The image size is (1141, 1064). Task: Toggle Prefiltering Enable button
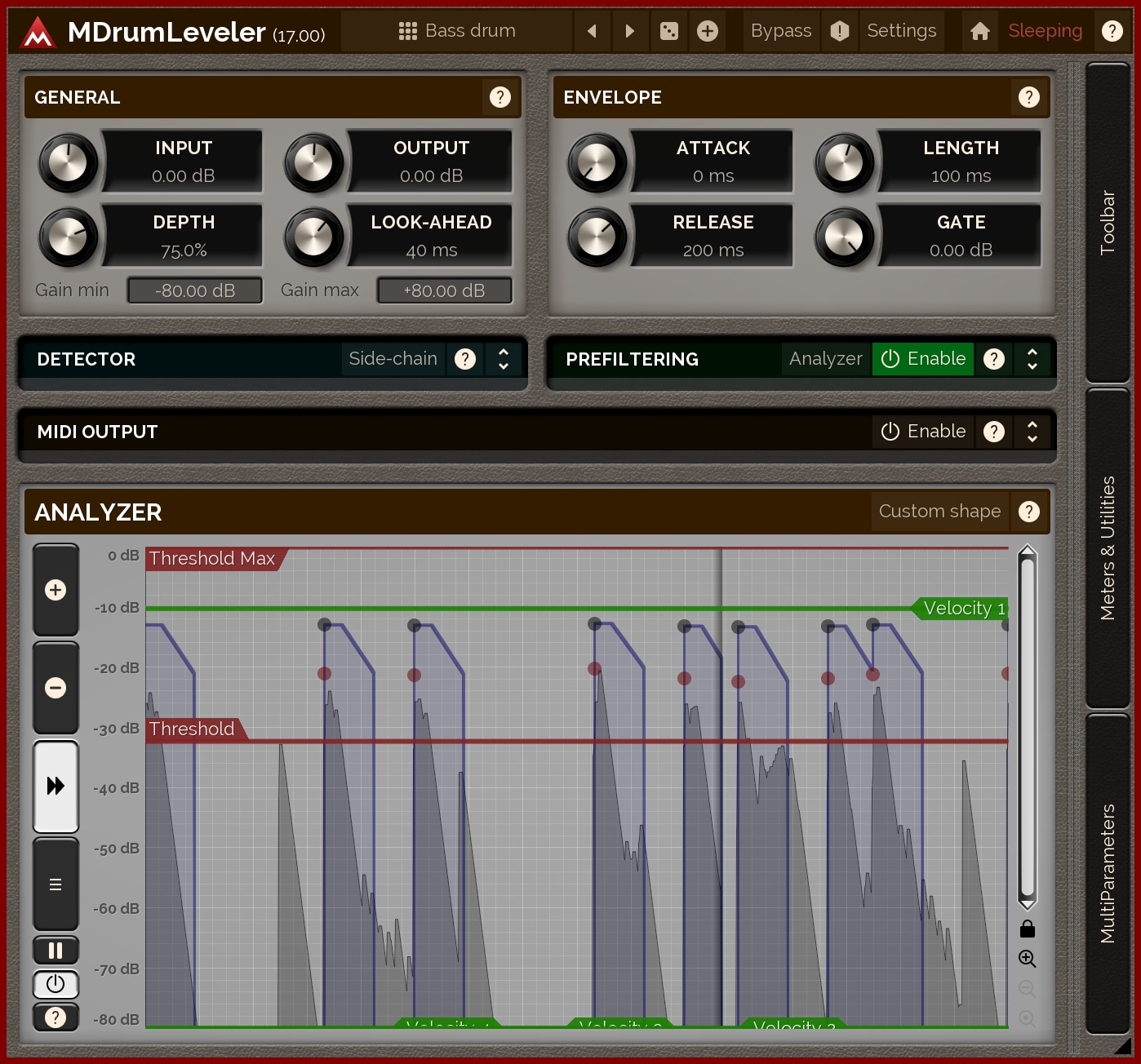coord(923,359)
